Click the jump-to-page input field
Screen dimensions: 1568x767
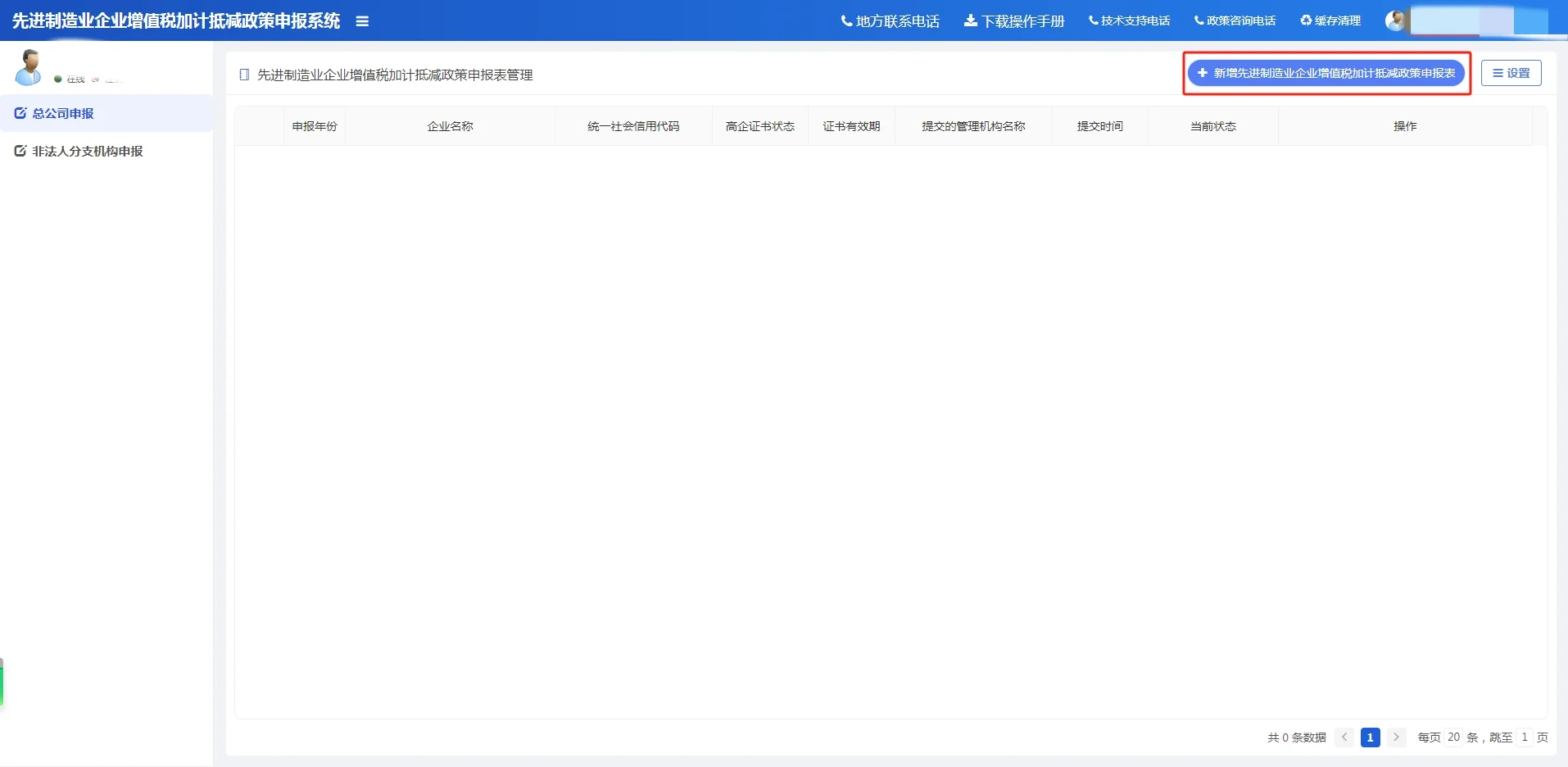1524,737
